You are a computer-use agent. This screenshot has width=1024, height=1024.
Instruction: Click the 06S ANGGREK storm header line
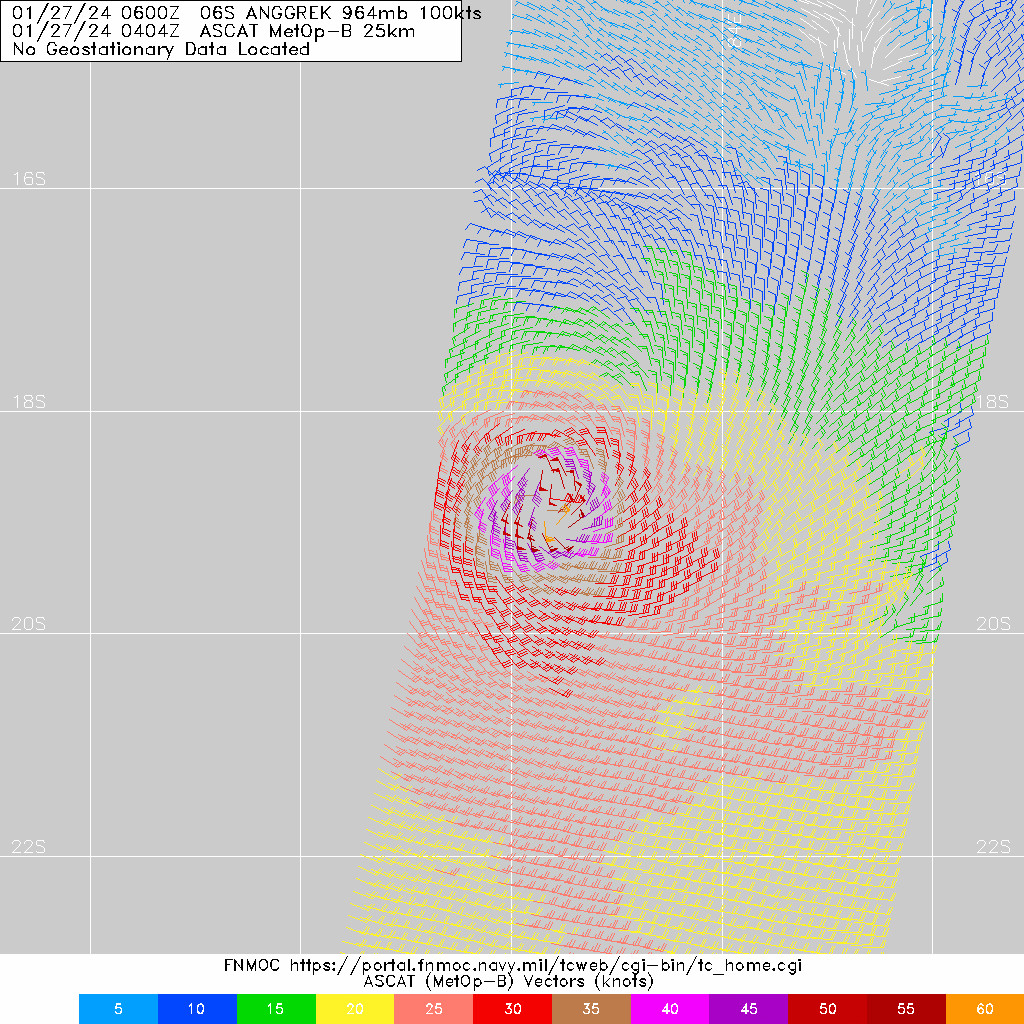(x=246, y=13)
